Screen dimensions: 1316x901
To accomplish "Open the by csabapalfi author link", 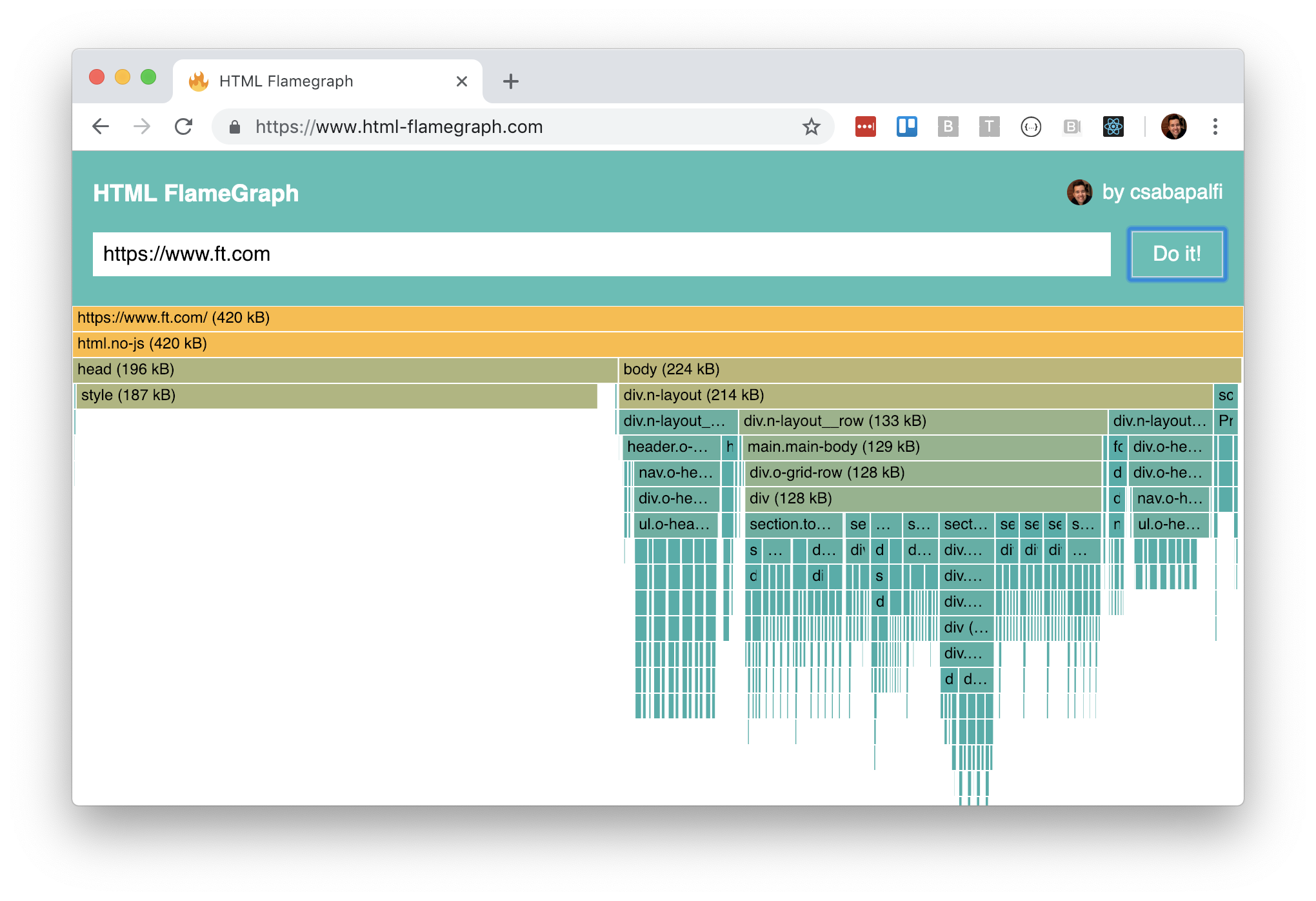I will [1162, 192].
